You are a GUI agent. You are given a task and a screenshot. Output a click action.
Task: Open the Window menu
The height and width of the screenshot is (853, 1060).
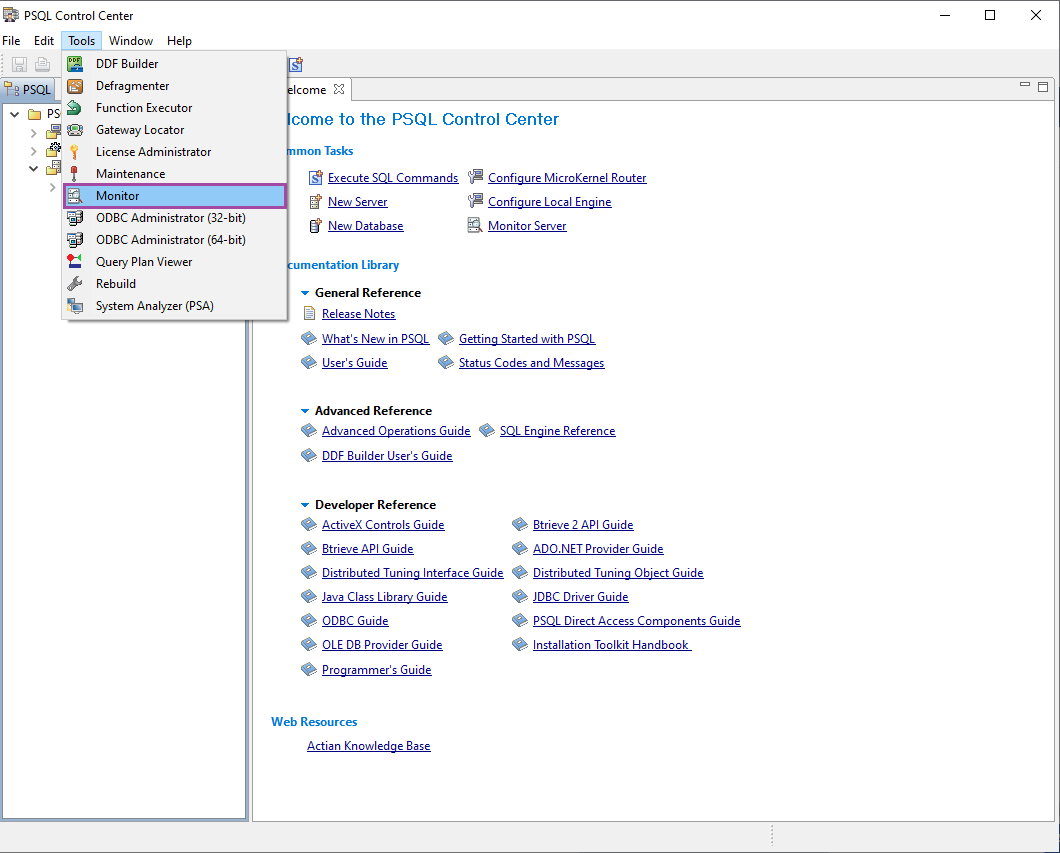(131, 41)
